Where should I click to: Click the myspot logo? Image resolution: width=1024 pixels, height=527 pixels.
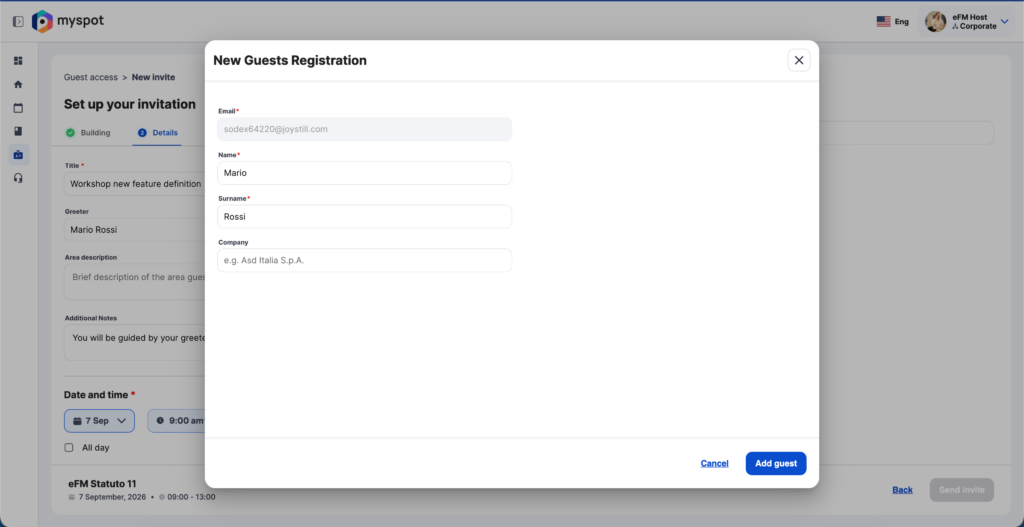68,22
